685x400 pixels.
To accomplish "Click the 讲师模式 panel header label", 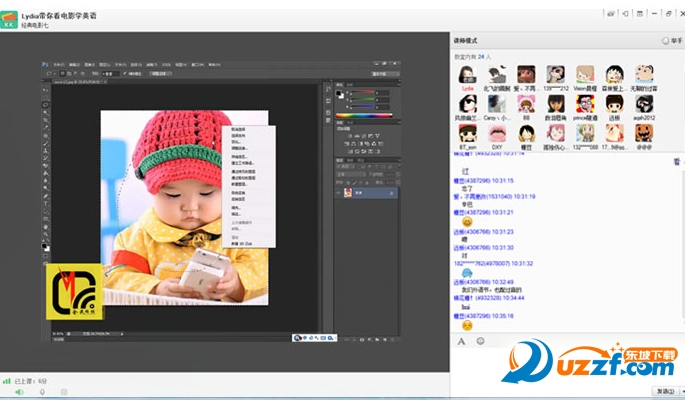I will tap(465, 41).
